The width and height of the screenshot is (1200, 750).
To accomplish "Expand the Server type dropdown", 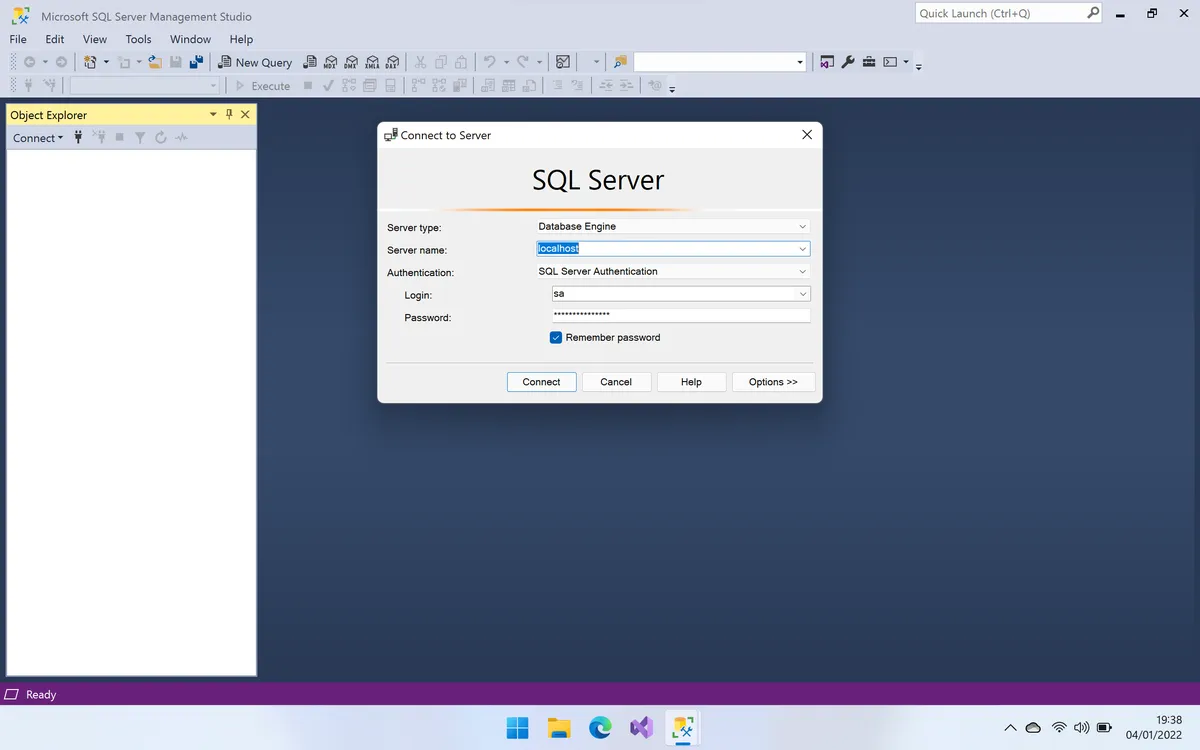I will click(x=803, y=227).
